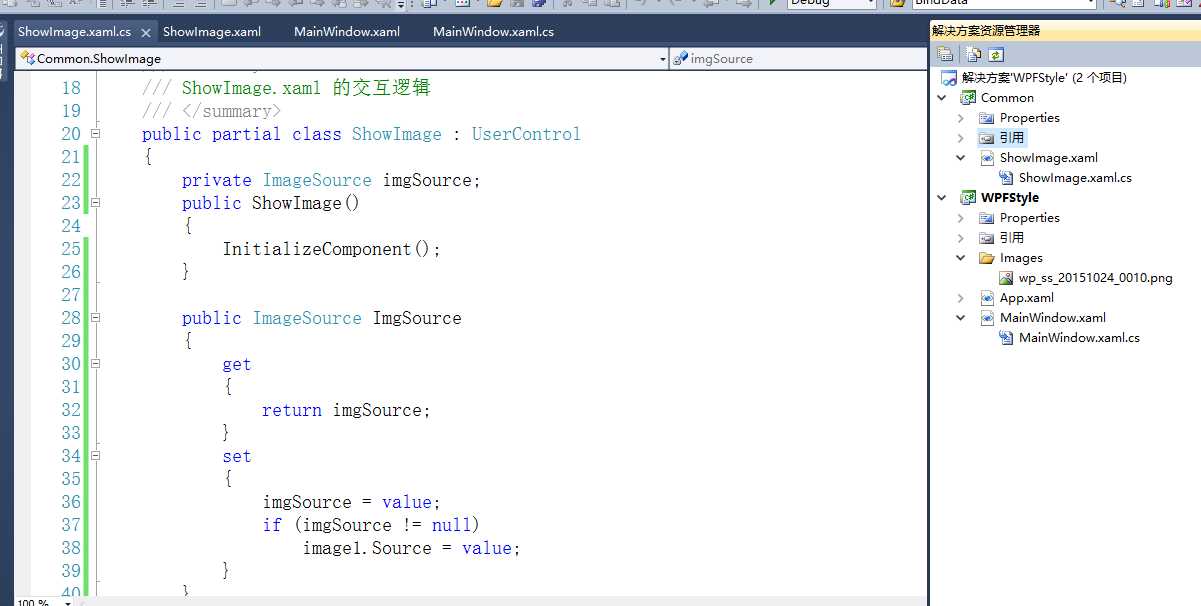Image resolution: width=1201 pixels, height=606 pixels.
Task: Click the Refresh icon in Solution Explorer toolbar
Action: 996,55
